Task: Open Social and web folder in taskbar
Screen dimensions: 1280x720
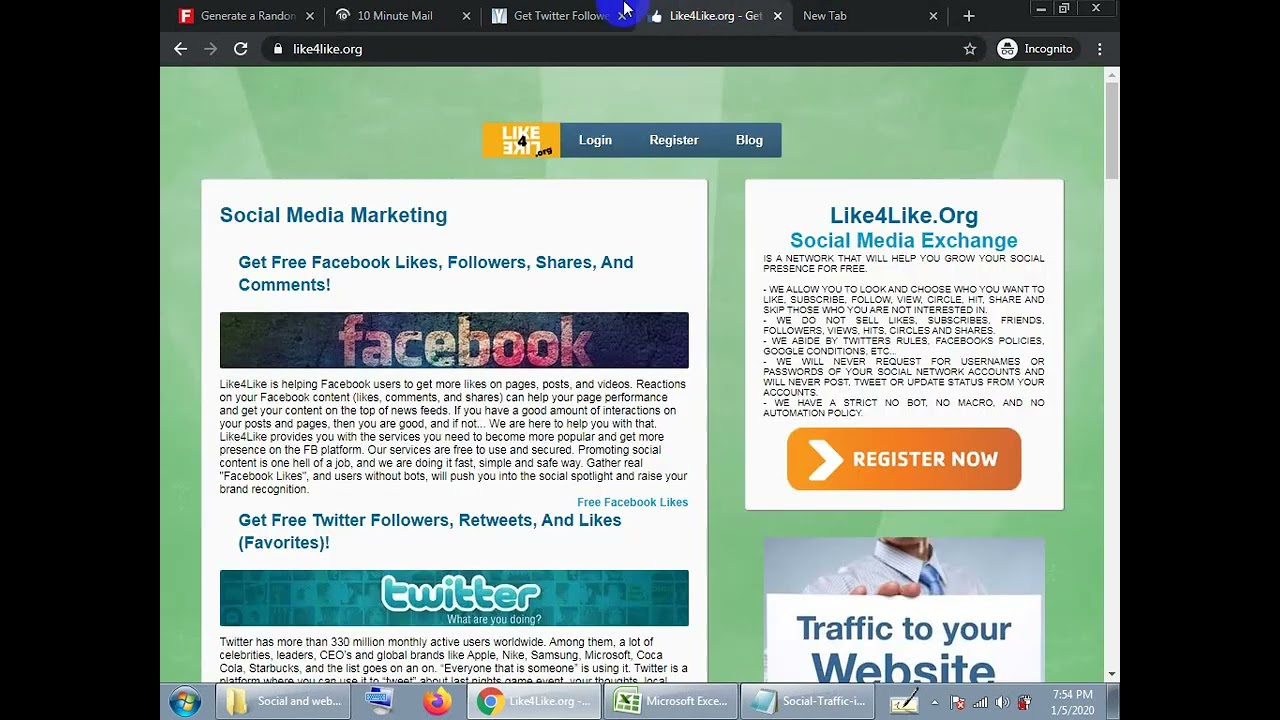Action: coord(282,702)
